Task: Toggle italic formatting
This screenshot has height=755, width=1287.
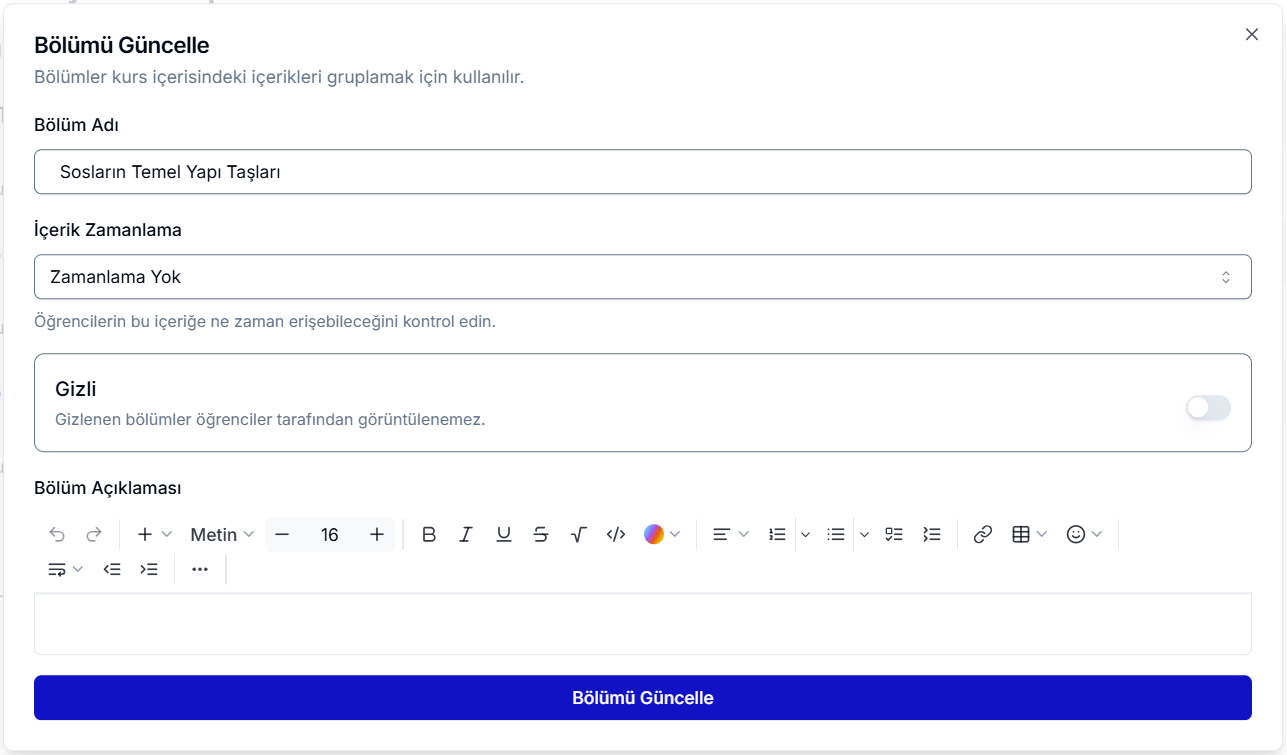Action: click(x=466, y=535)
